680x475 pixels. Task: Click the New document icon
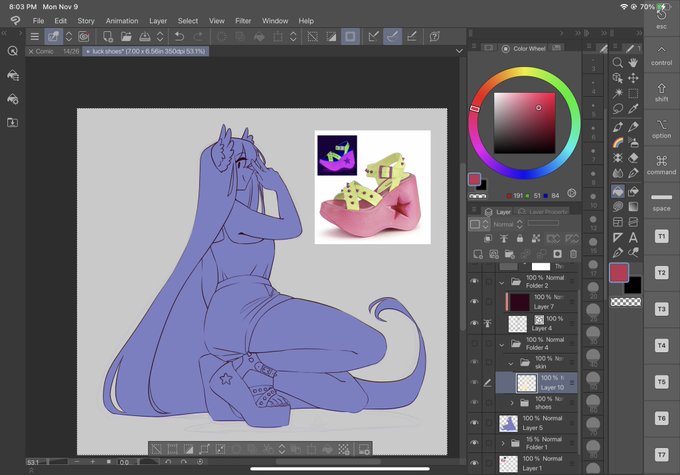(108, 37)
